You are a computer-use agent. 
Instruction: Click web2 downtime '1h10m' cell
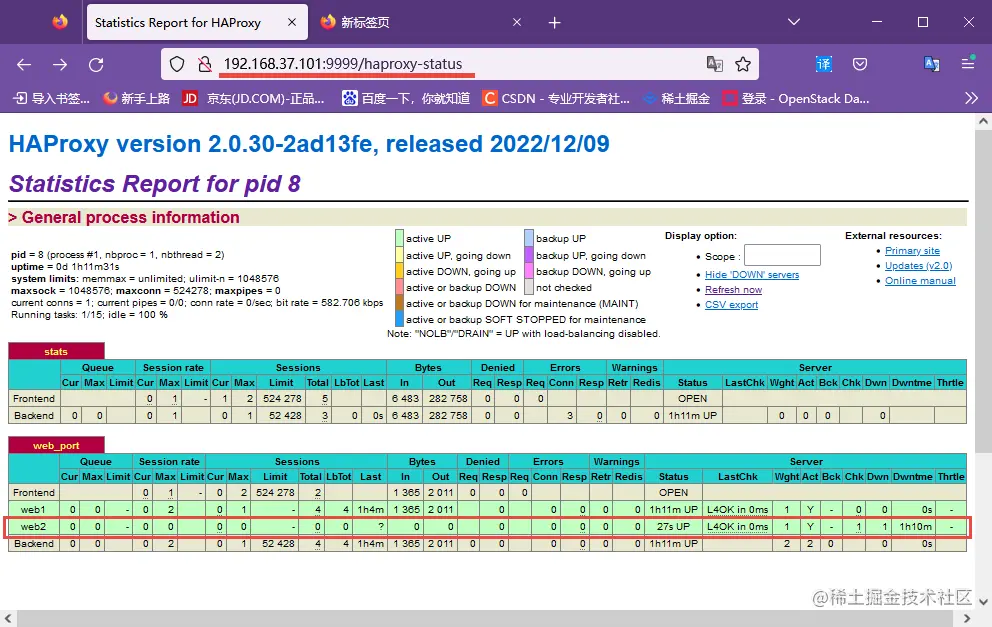[x=912, y=526]
